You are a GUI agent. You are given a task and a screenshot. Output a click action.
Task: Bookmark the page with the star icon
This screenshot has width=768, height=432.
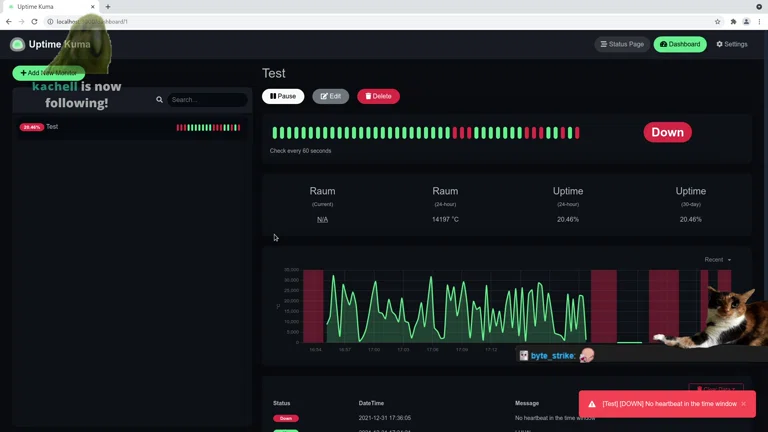coord(718,22)
